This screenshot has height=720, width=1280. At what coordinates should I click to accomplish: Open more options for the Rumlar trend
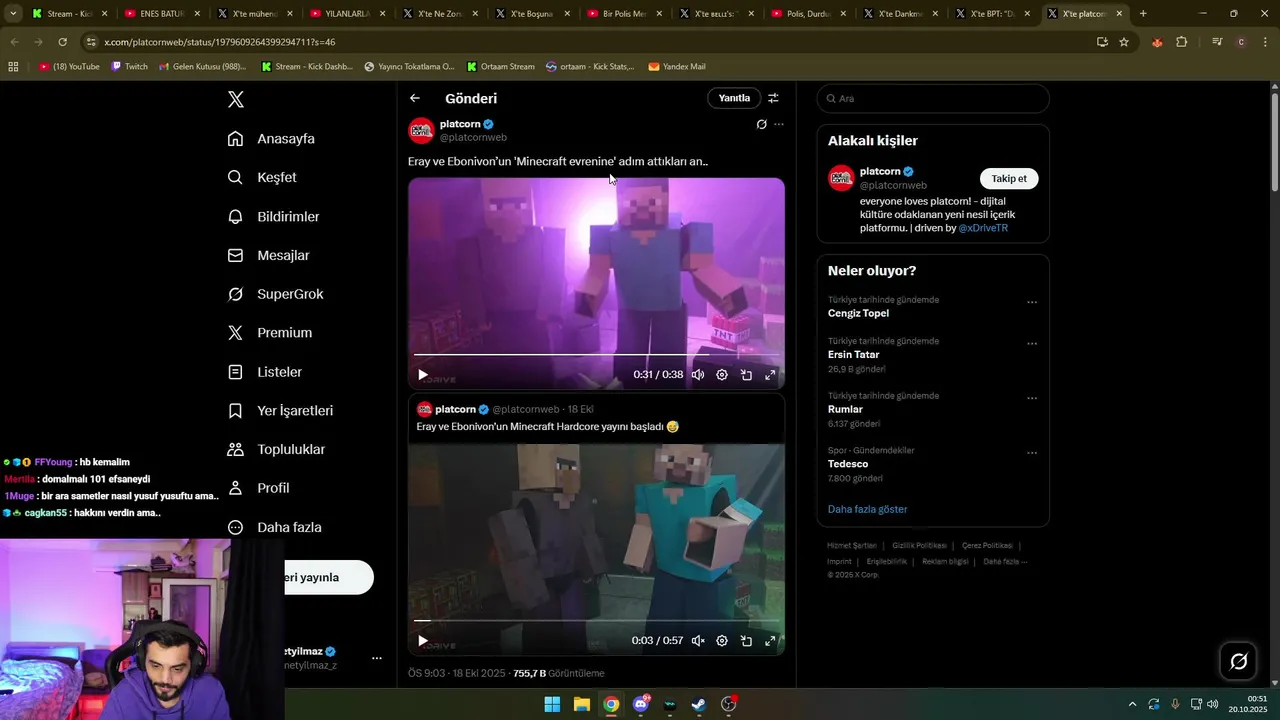(x=1032, y=398)
